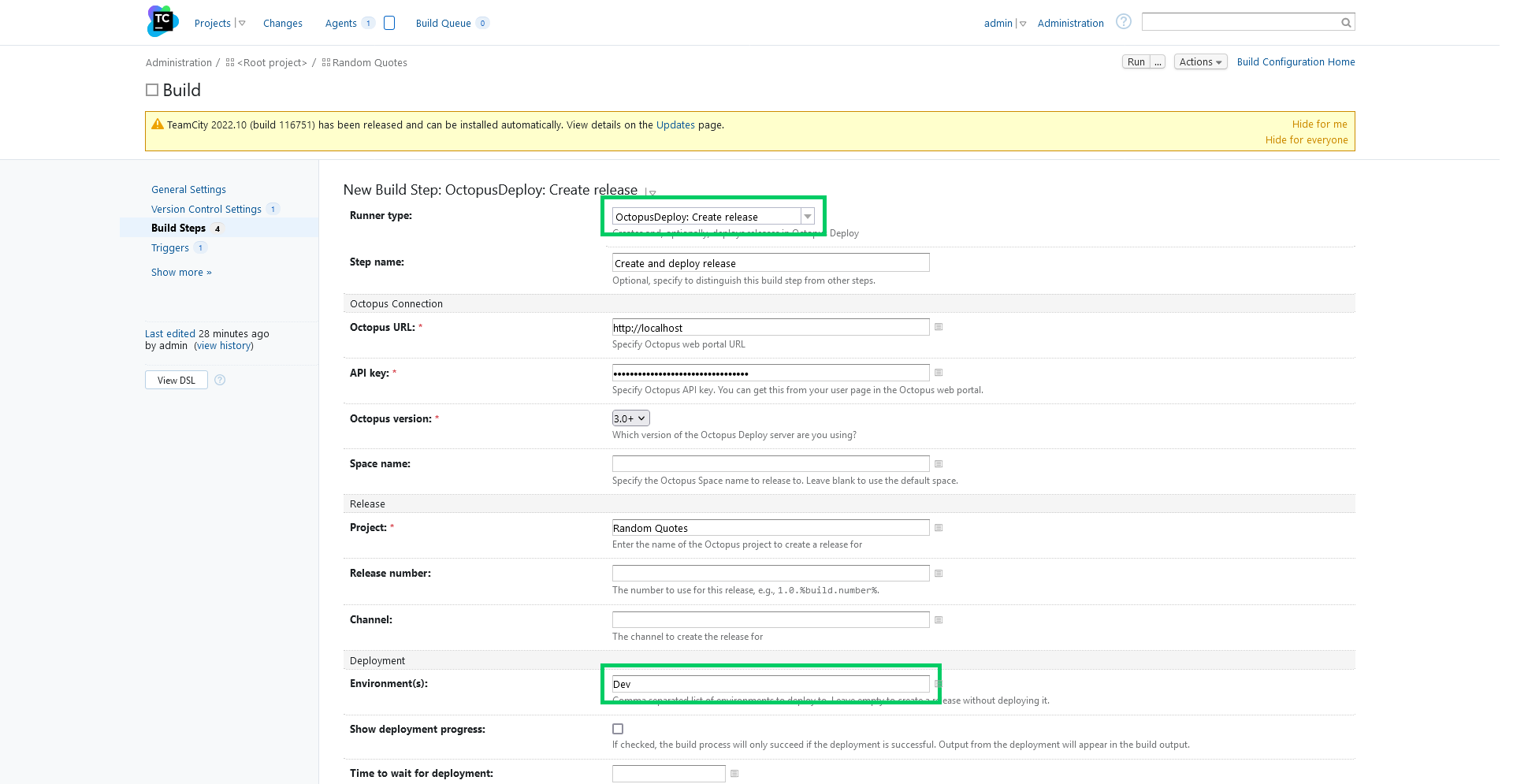Open the help question mark icon in header

click(1124, 22)
